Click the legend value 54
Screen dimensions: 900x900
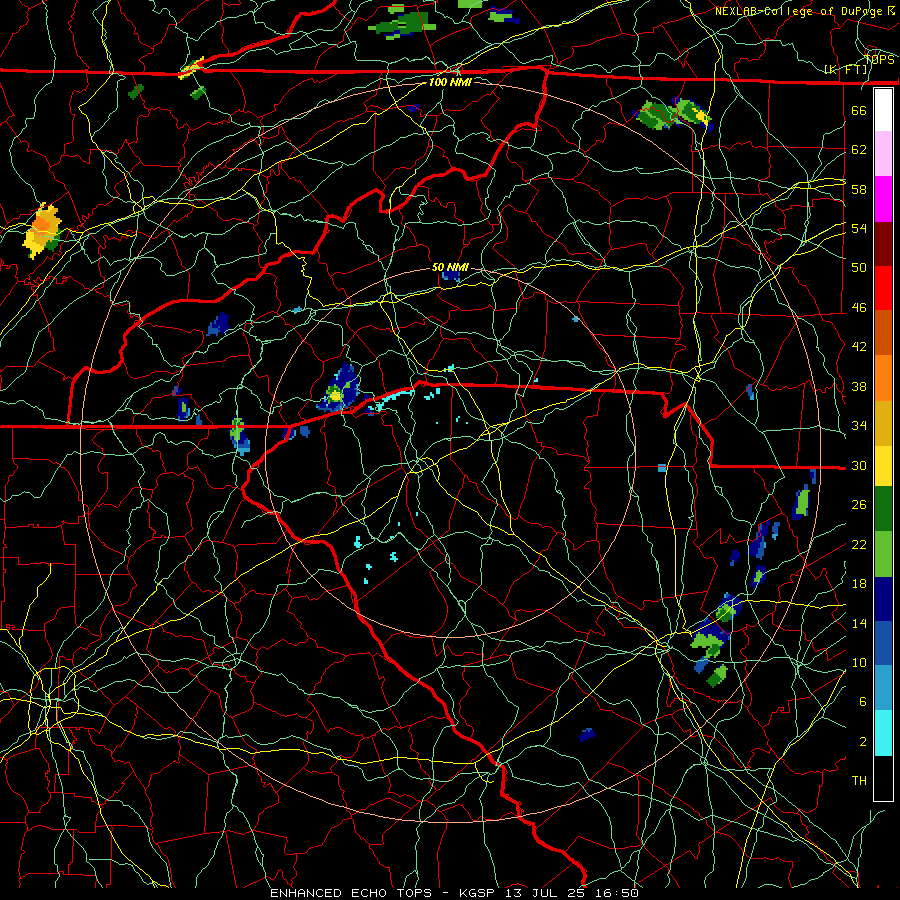859,228
